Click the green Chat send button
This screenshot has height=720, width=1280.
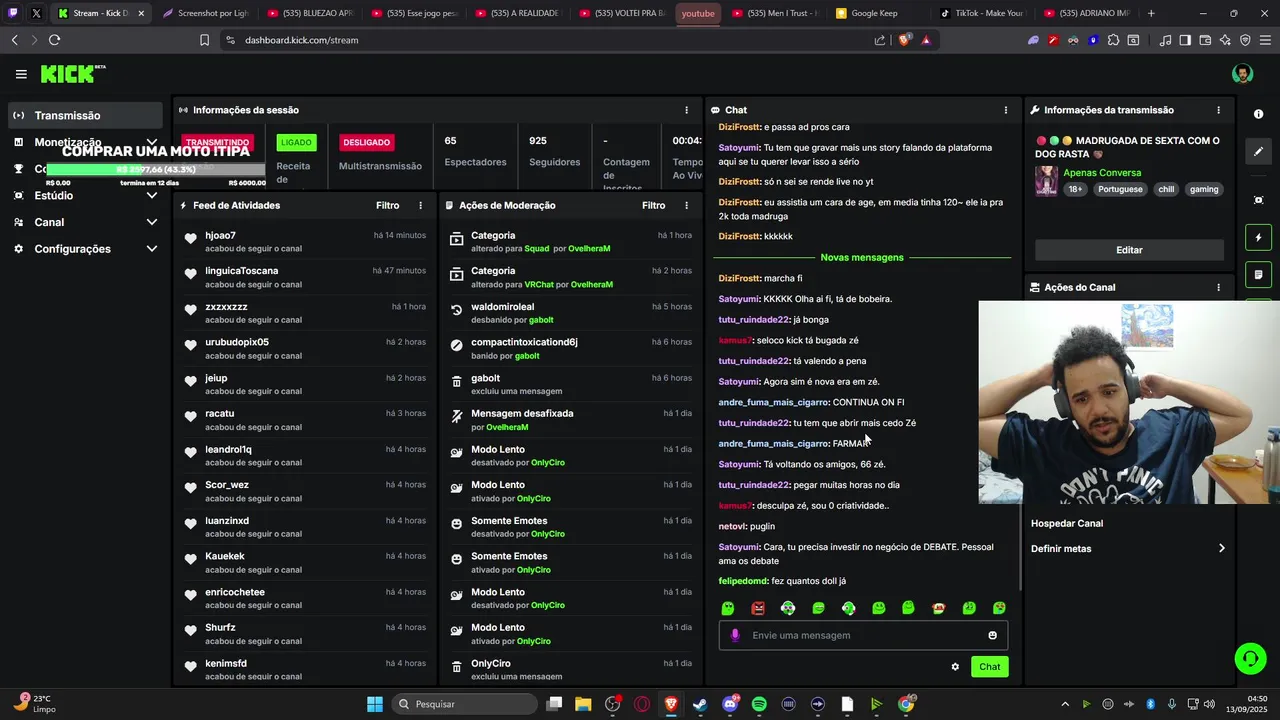click(989, 667)
